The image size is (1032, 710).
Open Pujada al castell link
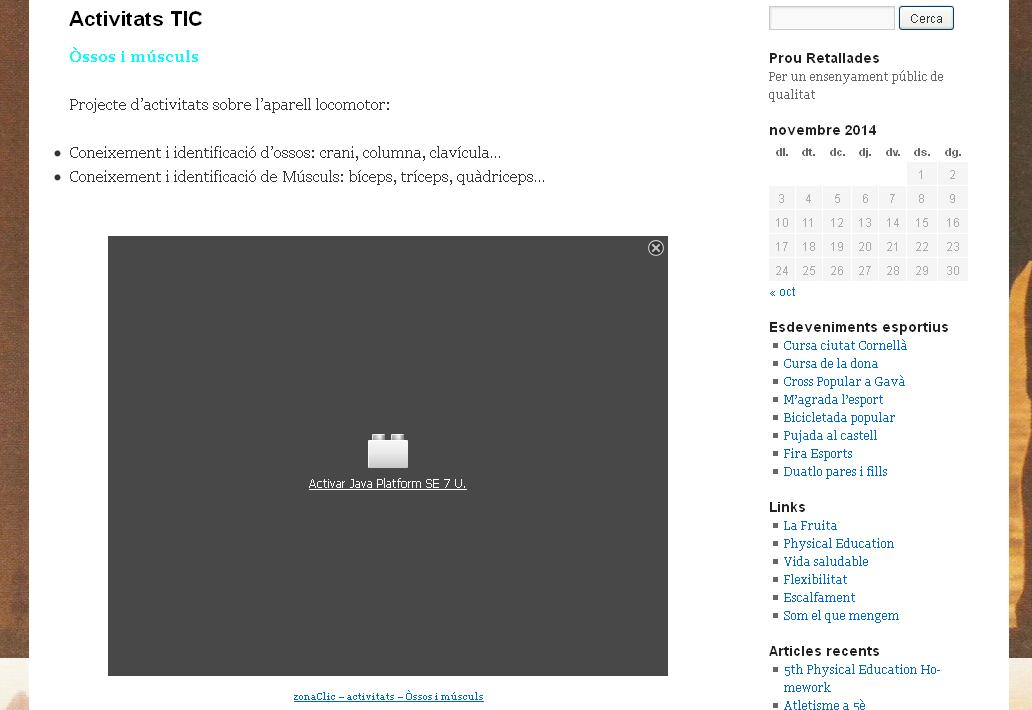[829, 436]
